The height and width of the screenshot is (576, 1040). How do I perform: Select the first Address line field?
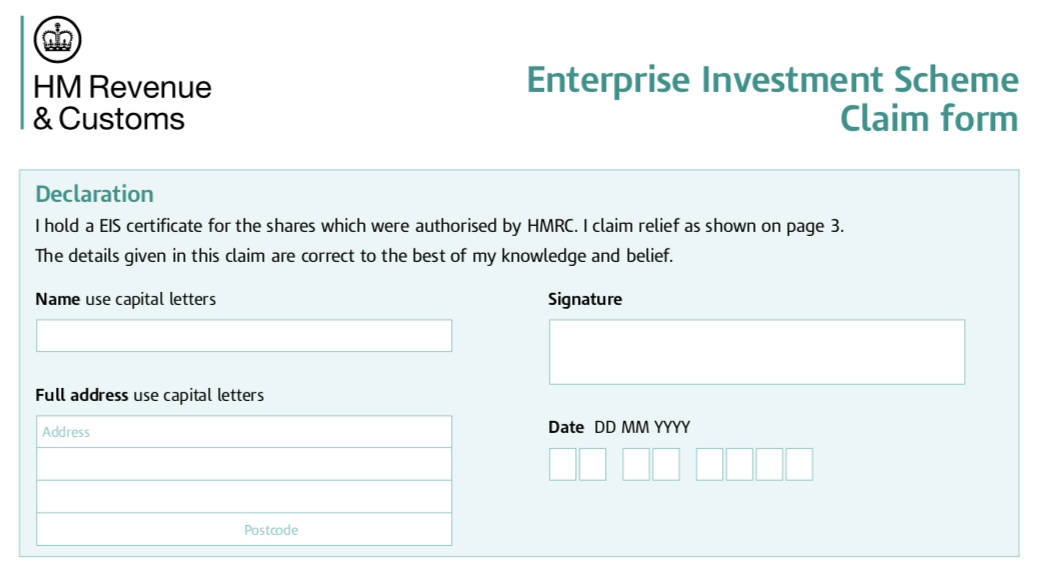[244, 432]
